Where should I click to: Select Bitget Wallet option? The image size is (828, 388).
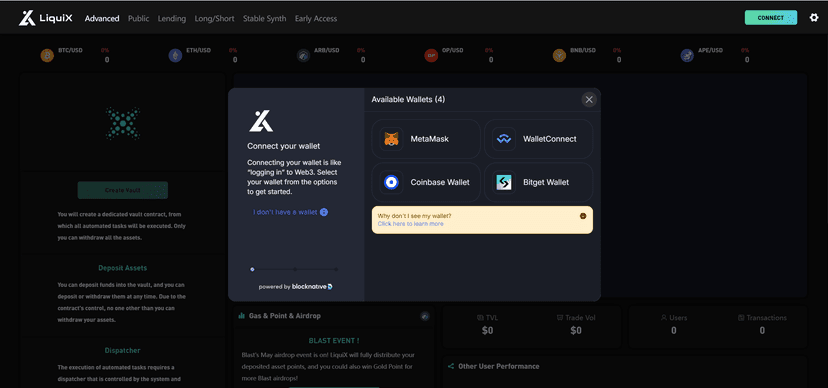point(538,182)
